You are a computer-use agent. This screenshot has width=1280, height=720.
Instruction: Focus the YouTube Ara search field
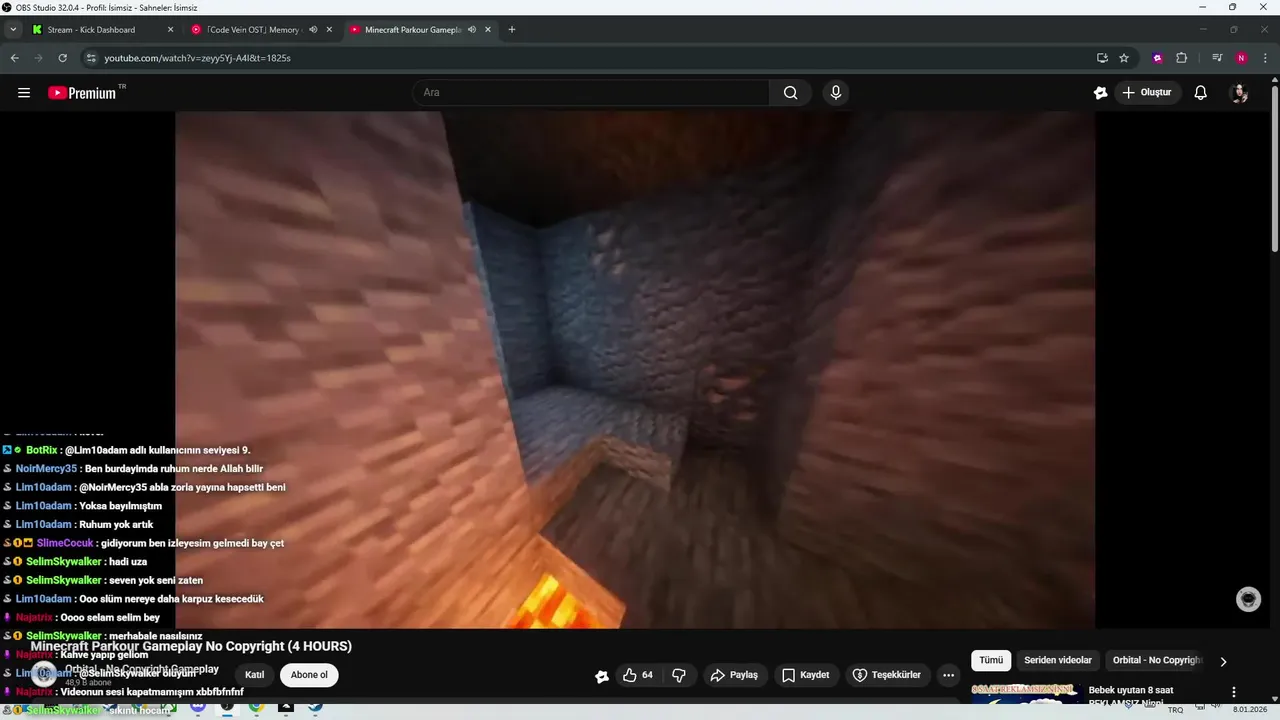590,93
